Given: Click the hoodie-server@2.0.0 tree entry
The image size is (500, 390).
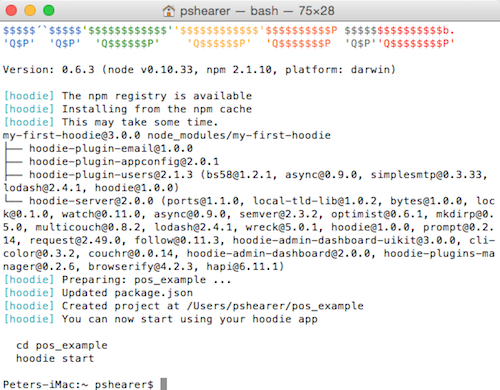Looking at the screenshot, I should coord(91,201).
